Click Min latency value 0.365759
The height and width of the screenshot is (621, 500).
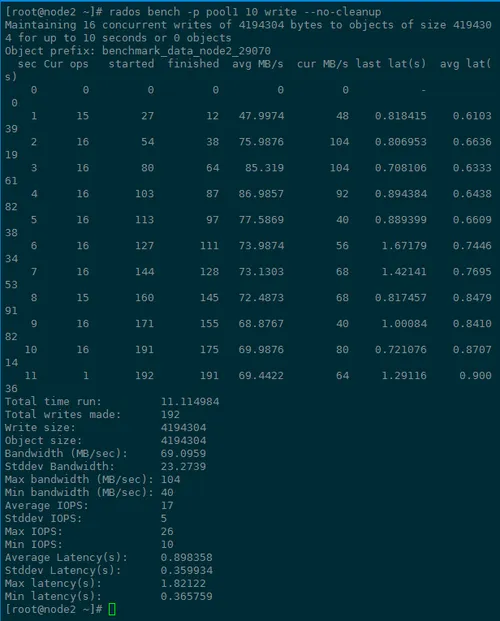tap(187, 596)
